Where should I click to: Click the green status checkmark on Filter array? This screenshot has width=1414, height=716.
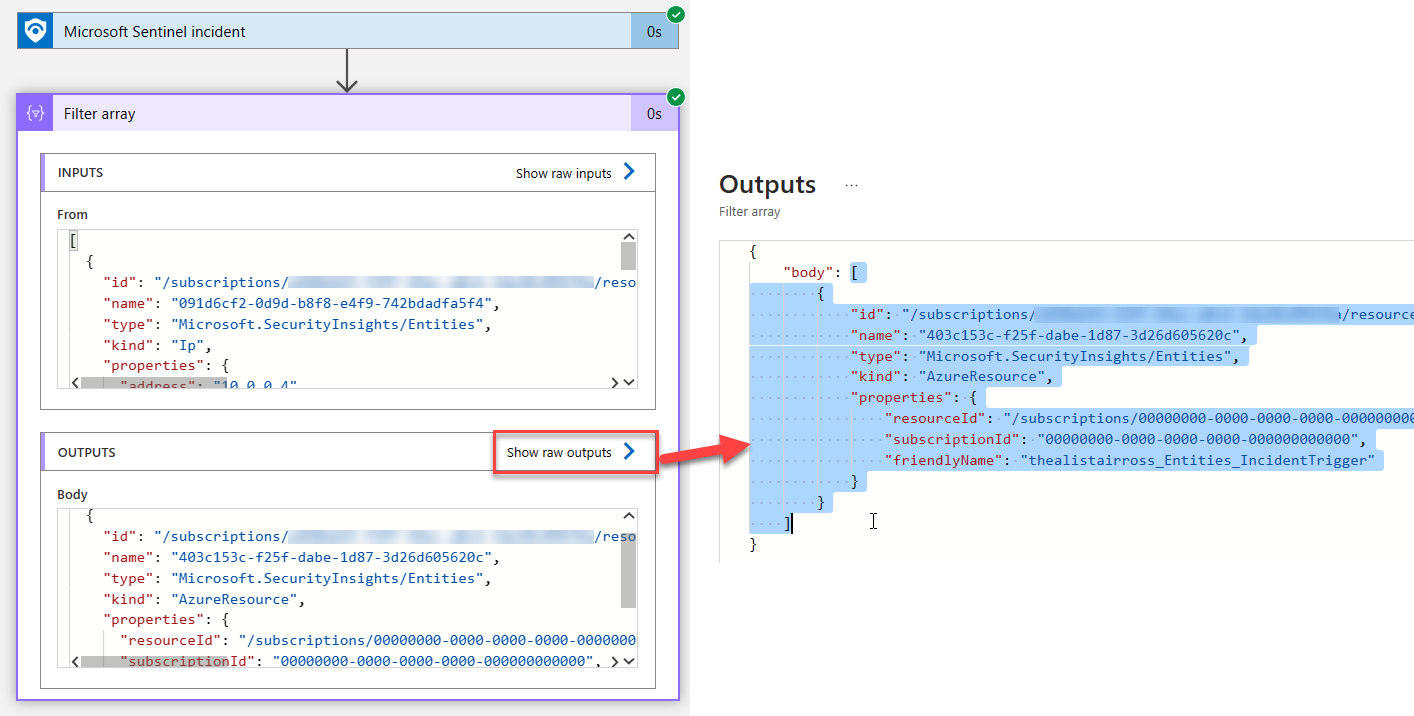pyautogui.click(x=675, y=97)
